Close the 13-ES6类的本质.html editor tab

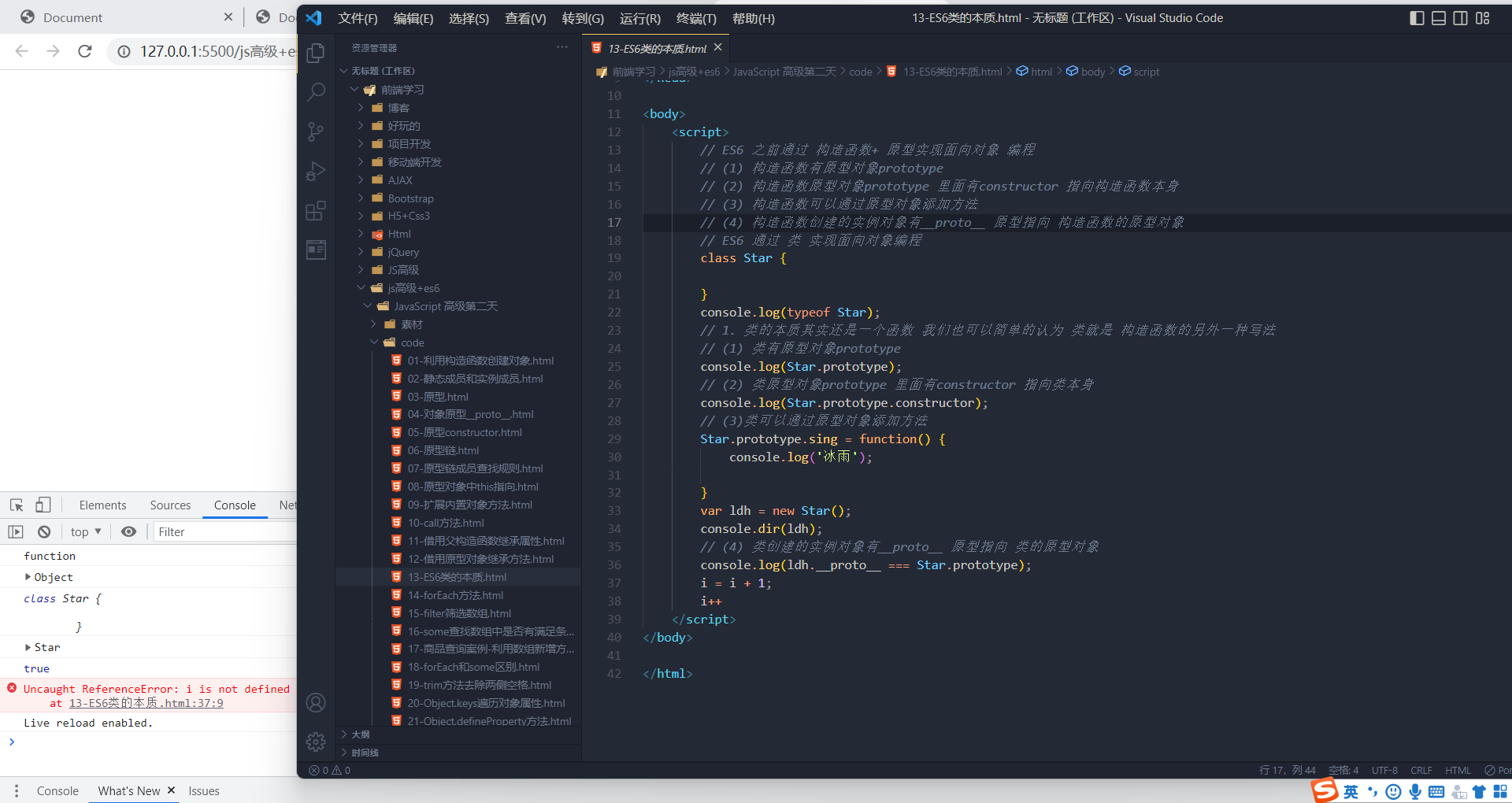tap(717, 48)
